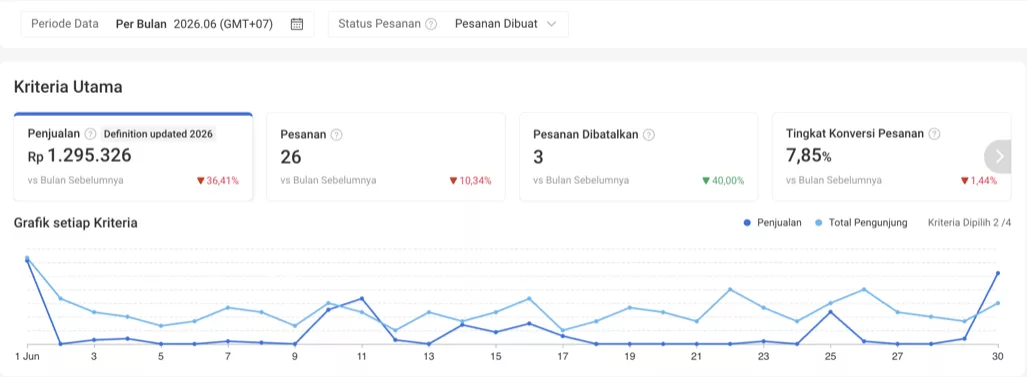
Task: Click help icon beside Pesanan label
Action: (x=337, y=135)
